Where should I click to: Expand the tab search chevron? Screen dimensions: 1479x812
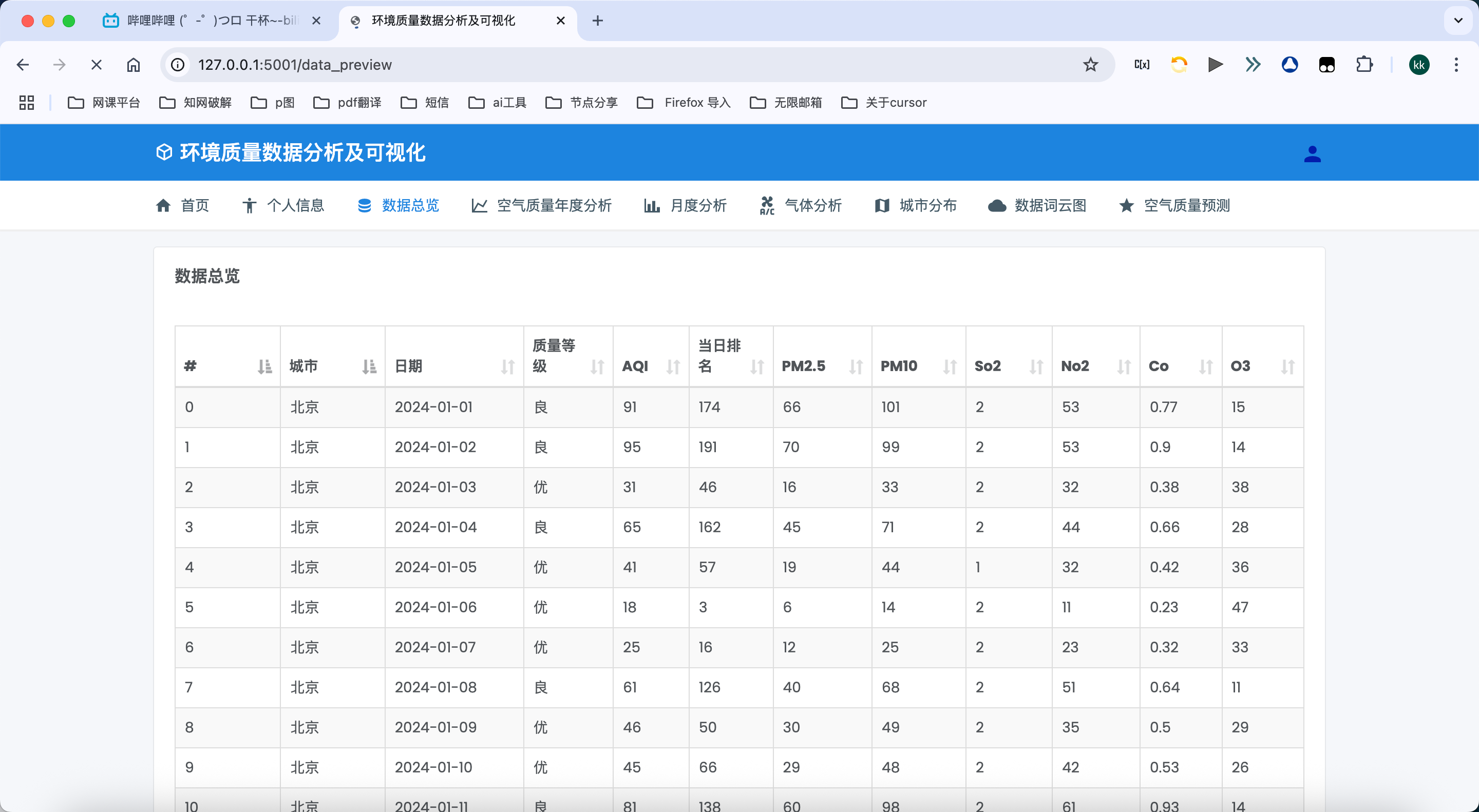(1458, 21)
